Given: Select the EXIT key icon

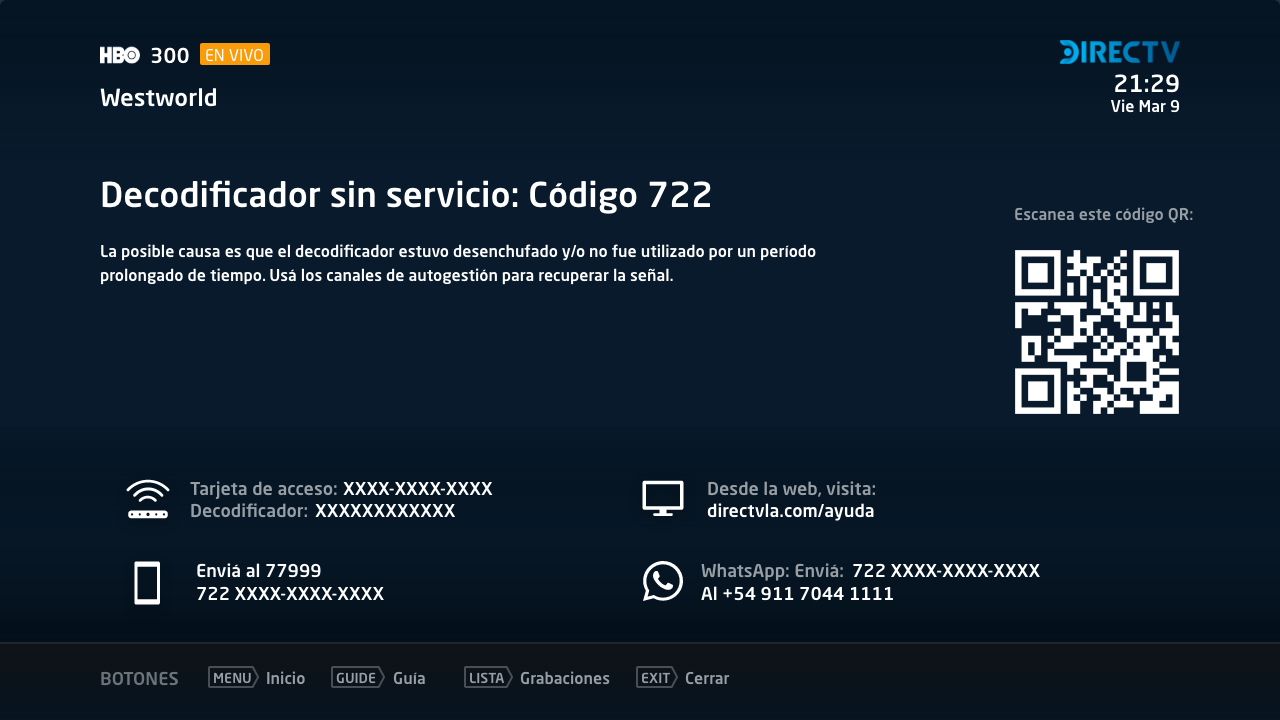Looking at the screenshot, I should click(657, 677).
